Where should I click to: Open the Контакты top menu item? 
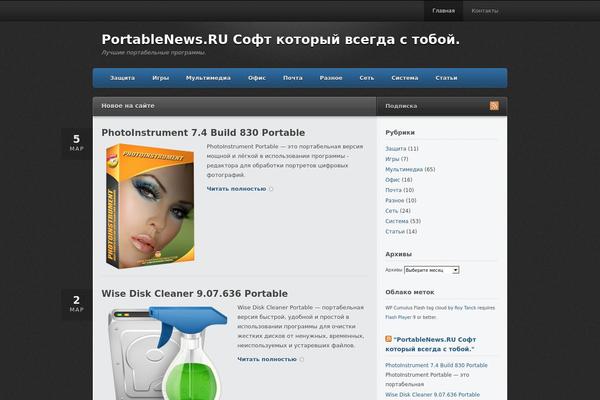[485, 11]
